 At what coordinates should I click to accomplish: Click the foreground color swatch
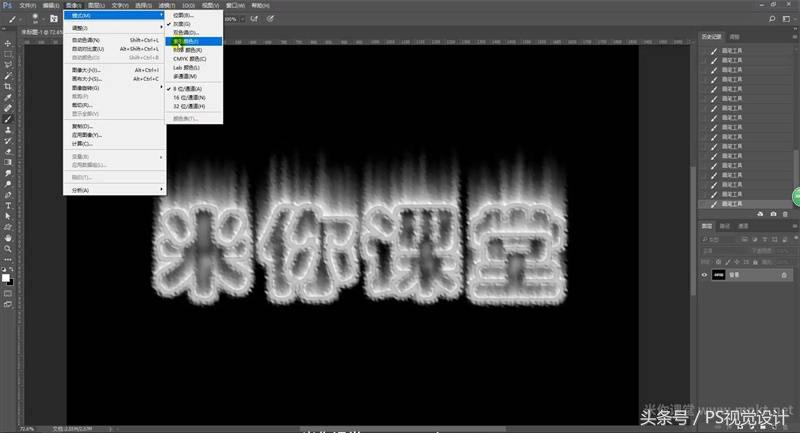[6, 277]
